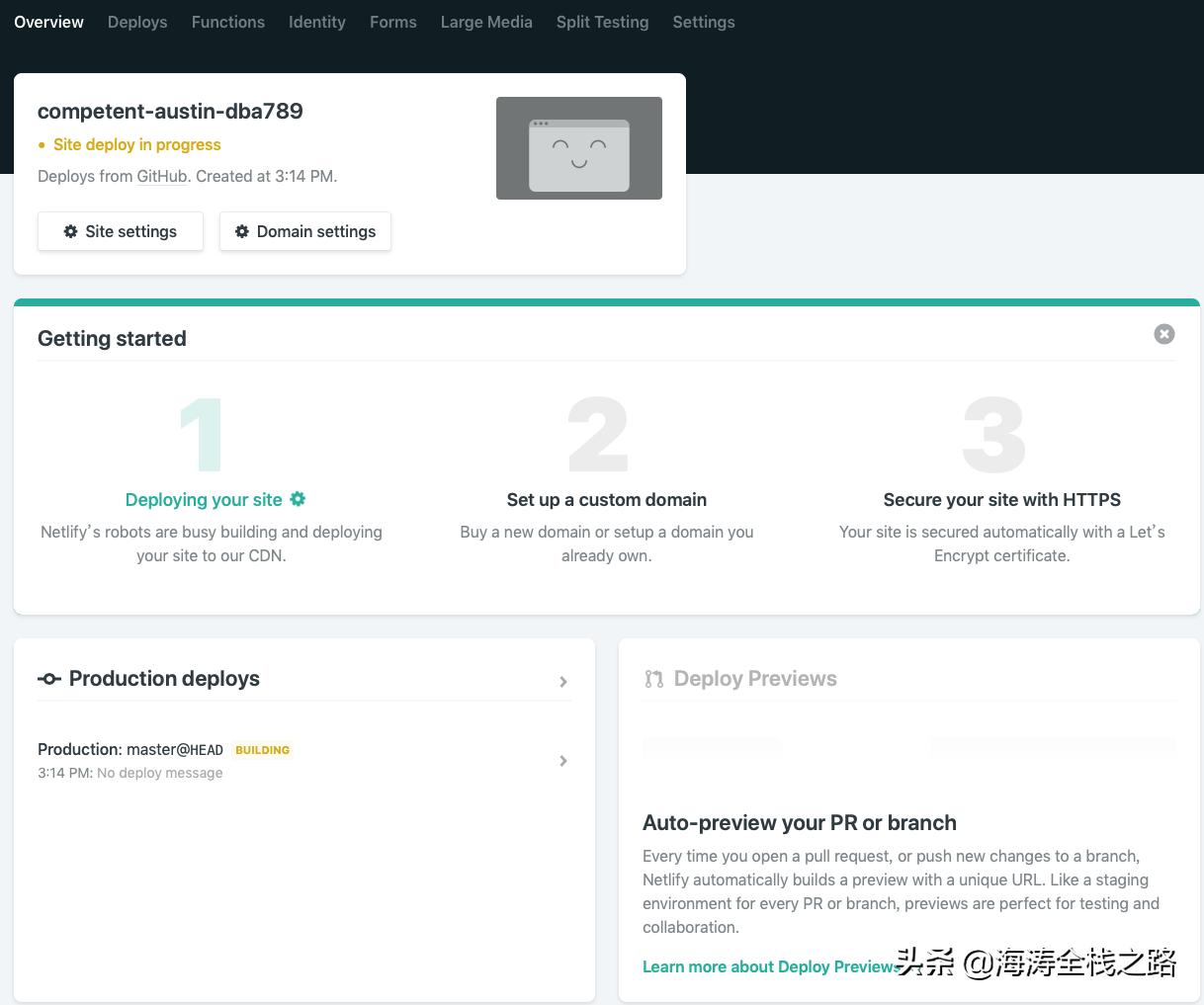The width and height of the screenshot is (1204, 1005).
Task: Dismiss the Getting started card
Action: (x=1163, y=334)
